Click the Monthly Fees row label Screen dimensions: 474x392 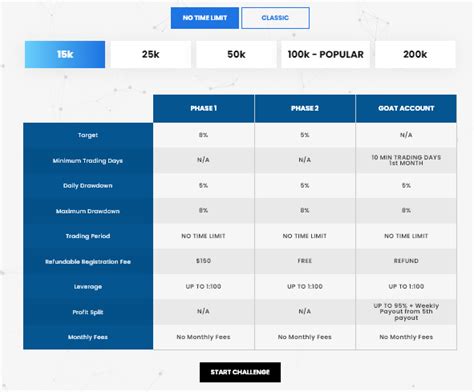(x=88, y=337)
